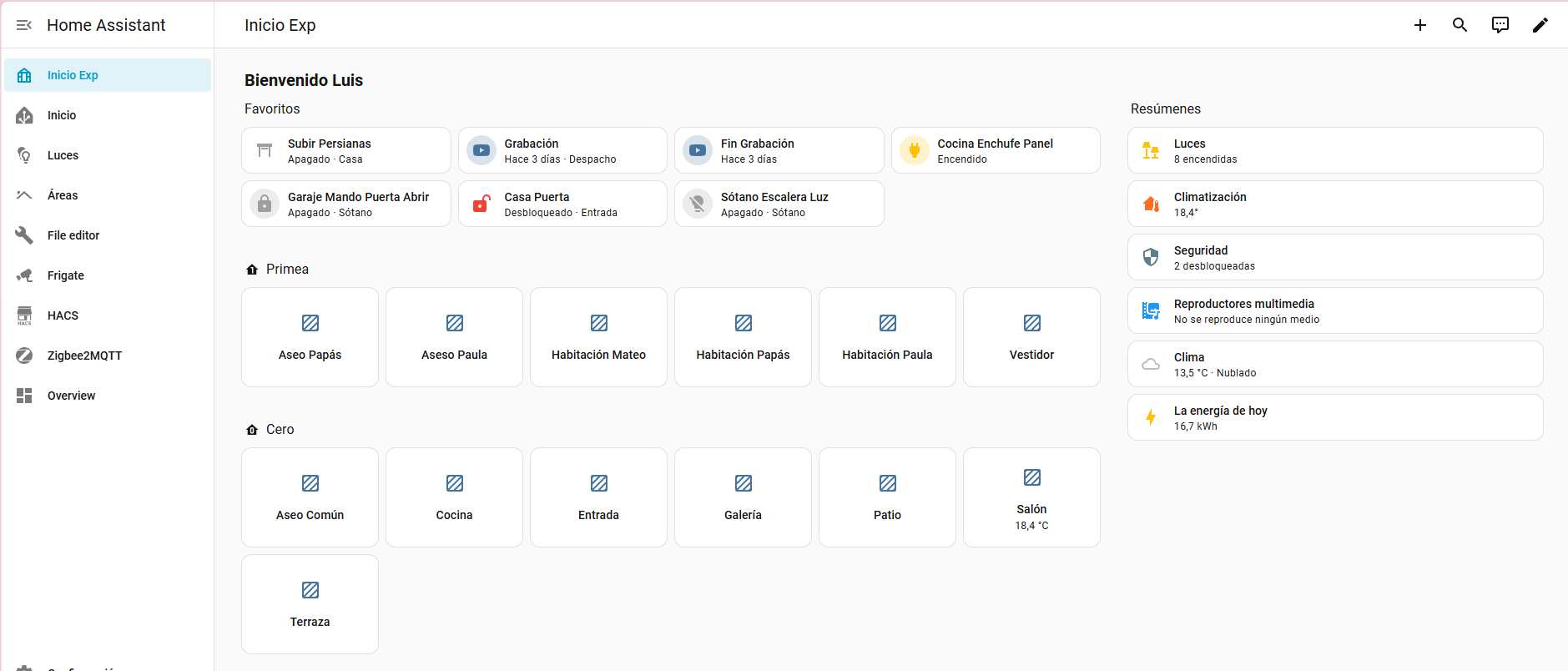
Task: Open the Seguridad summary card
Action: point(1334,257)
